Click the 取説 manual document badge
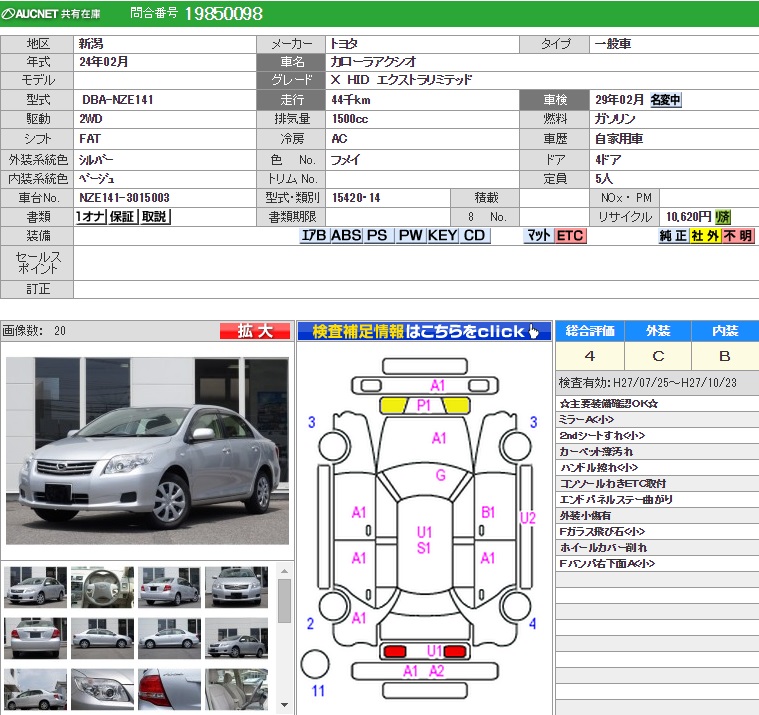Screen dimensions: 759x715 pyautogui.click(x=154, y=217)
